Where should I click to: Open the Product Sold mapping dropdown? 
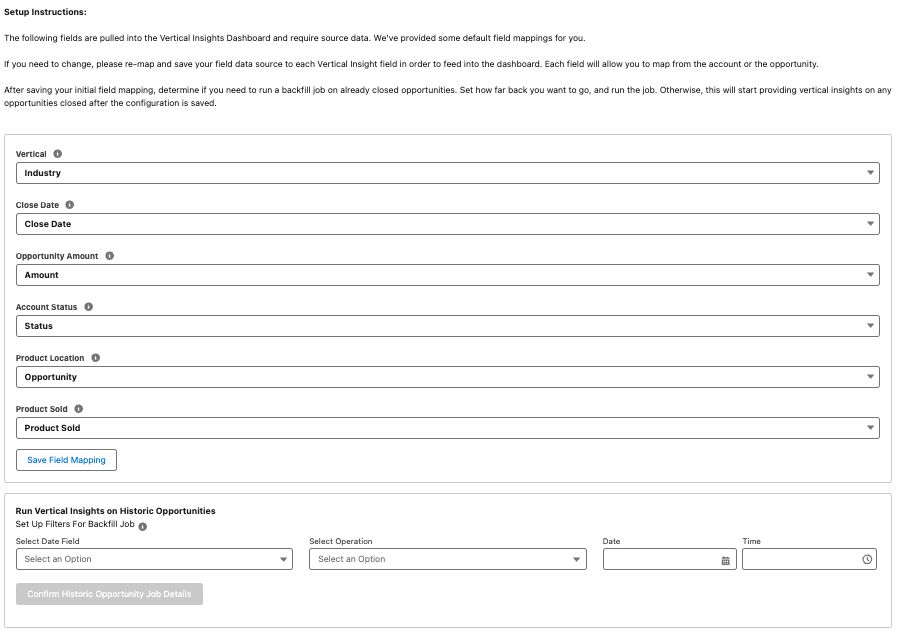click(448, 428)
